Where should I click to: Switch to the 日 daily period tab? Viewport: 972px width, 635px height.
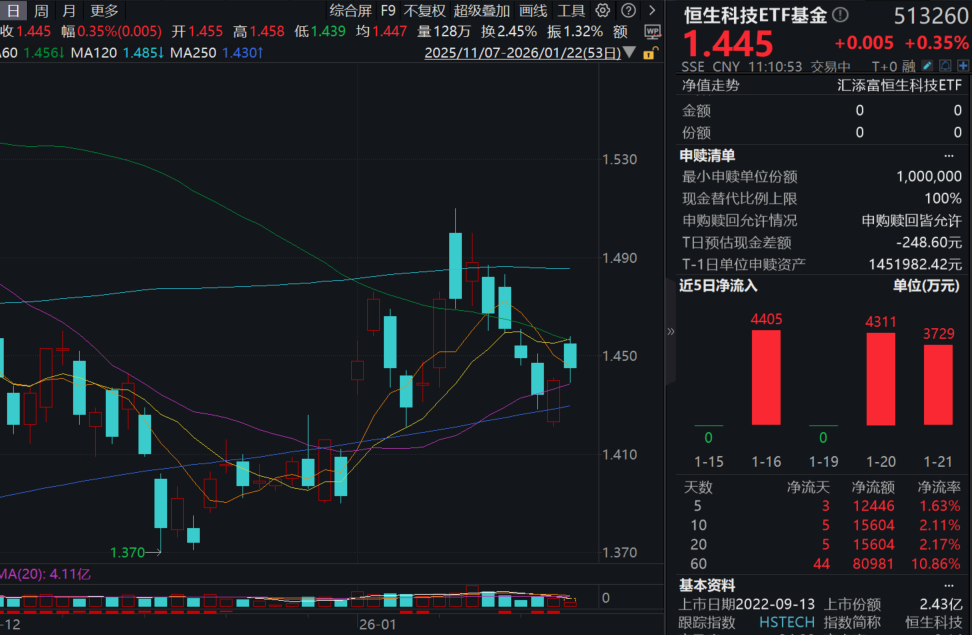pos(13,11)
